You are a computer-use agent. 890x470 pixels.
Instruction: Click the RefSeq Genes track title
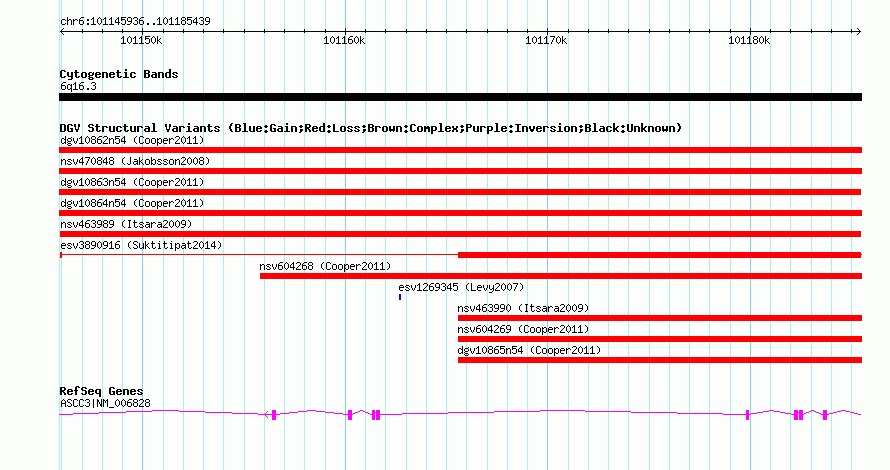click(x=101, y=391)
